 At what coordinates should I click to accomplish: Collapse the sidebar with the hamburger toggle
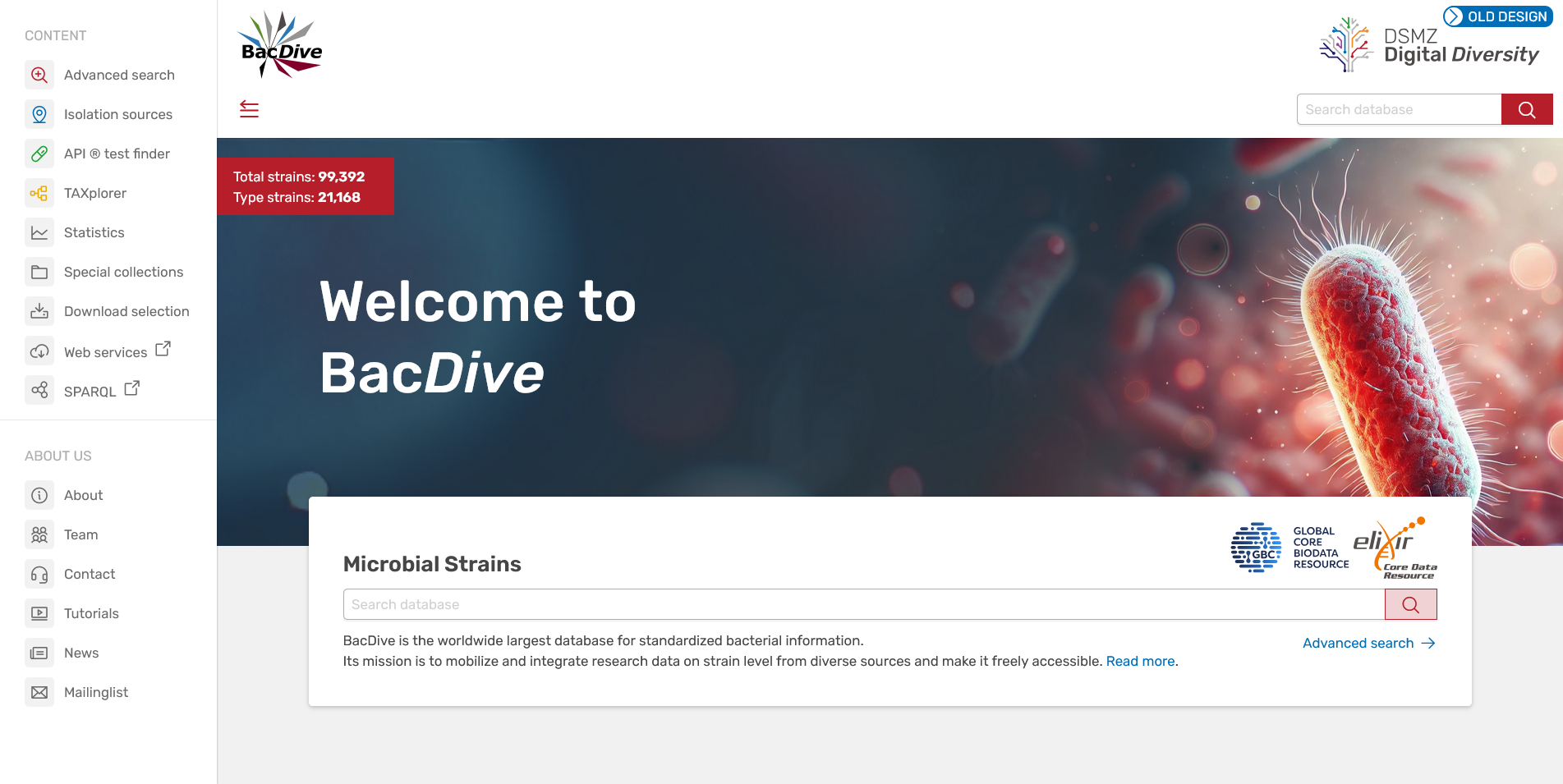(x=249, y=109)
